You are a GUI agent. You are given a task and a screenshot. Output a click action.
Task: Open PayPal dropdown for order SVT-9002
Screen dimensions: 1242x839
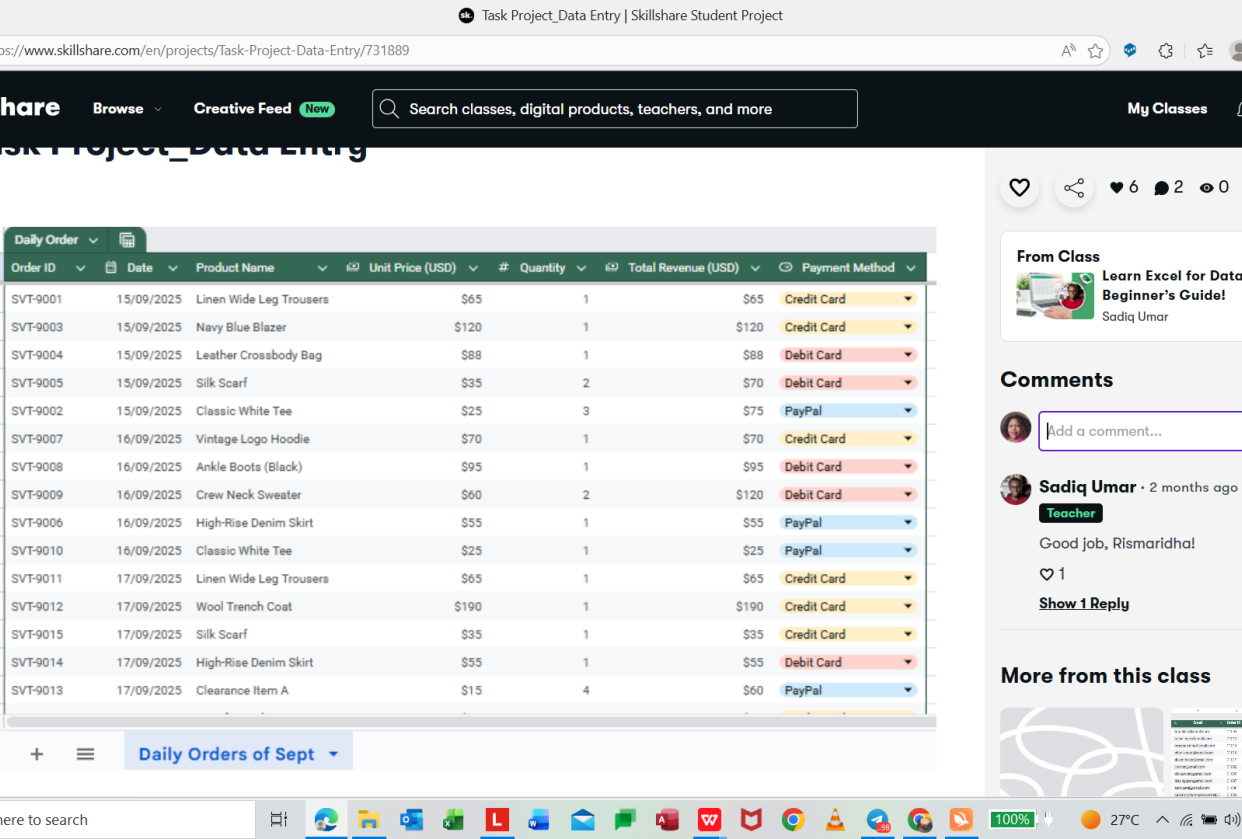[908, 411]
